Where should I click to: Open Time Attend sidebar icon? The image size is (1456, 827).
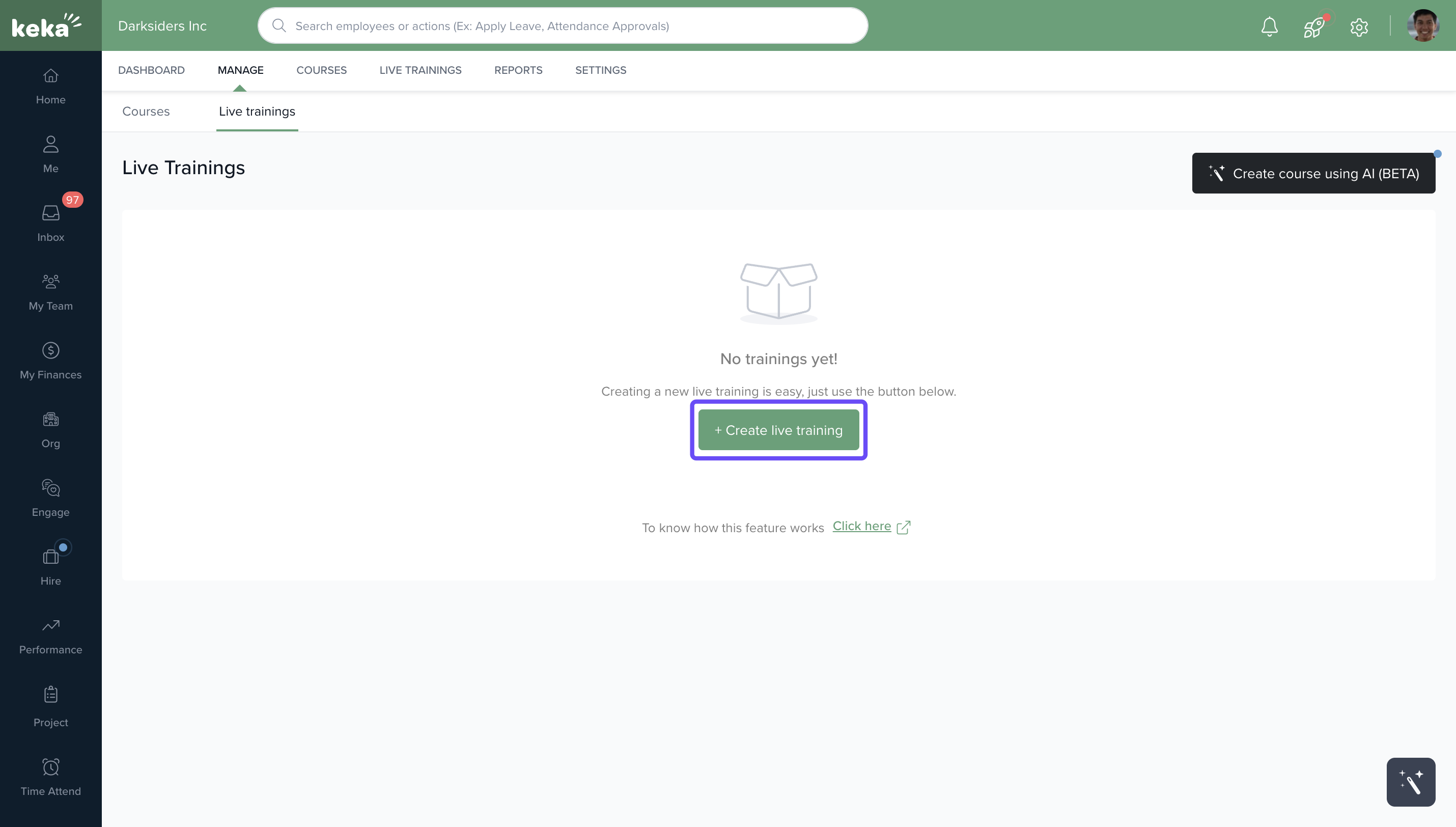50,777
